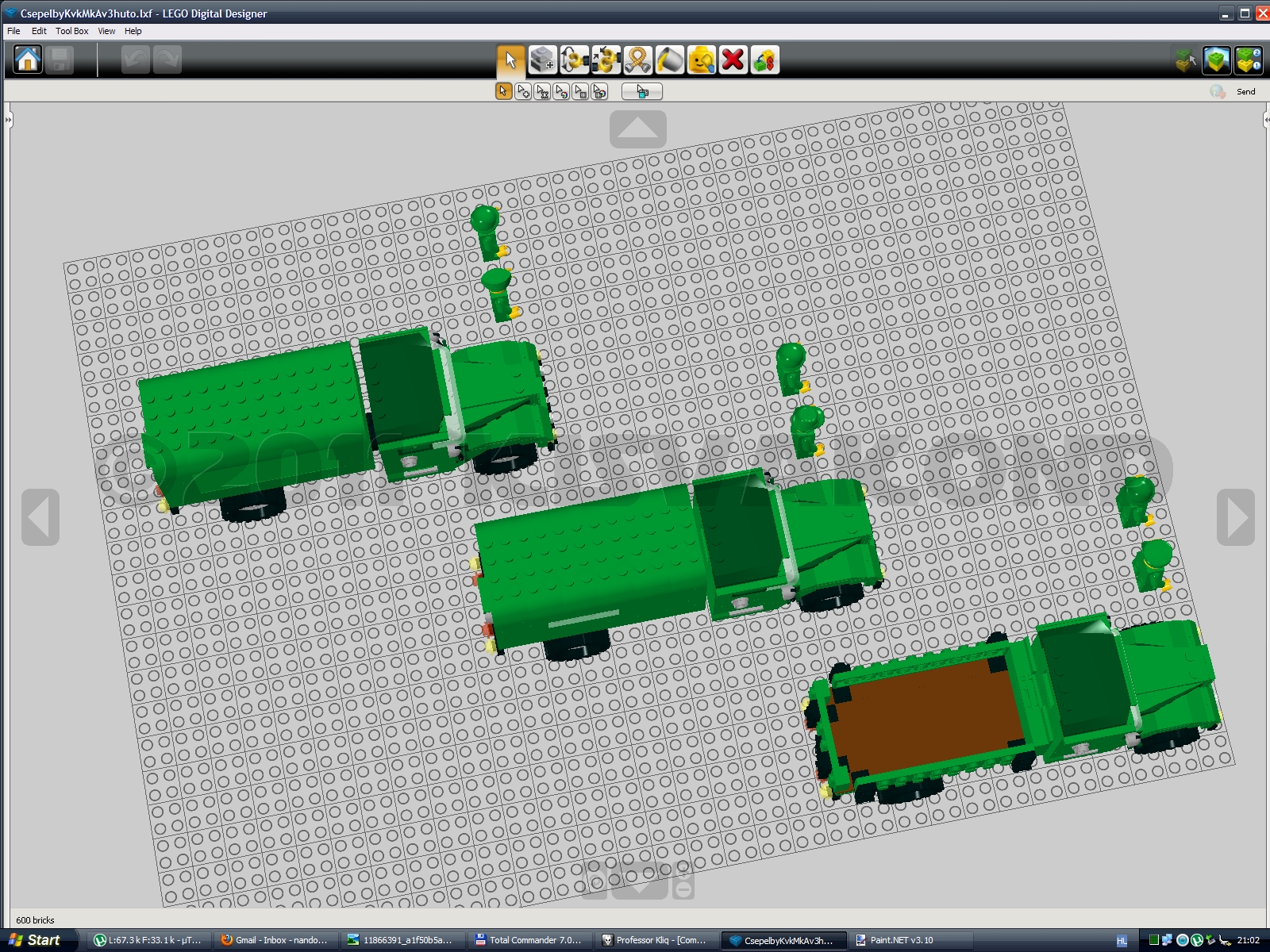1270x952 pixels.
Task: Select the red X Delete tool
Action: (733, 59)
